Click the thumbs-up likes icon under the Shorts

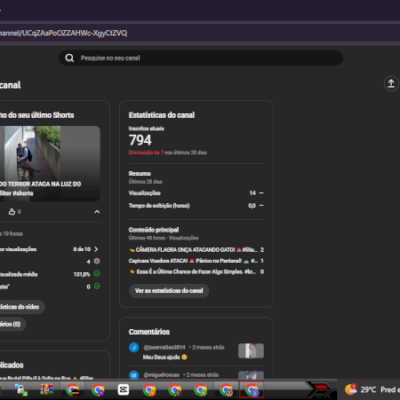[x=12, y=212]
